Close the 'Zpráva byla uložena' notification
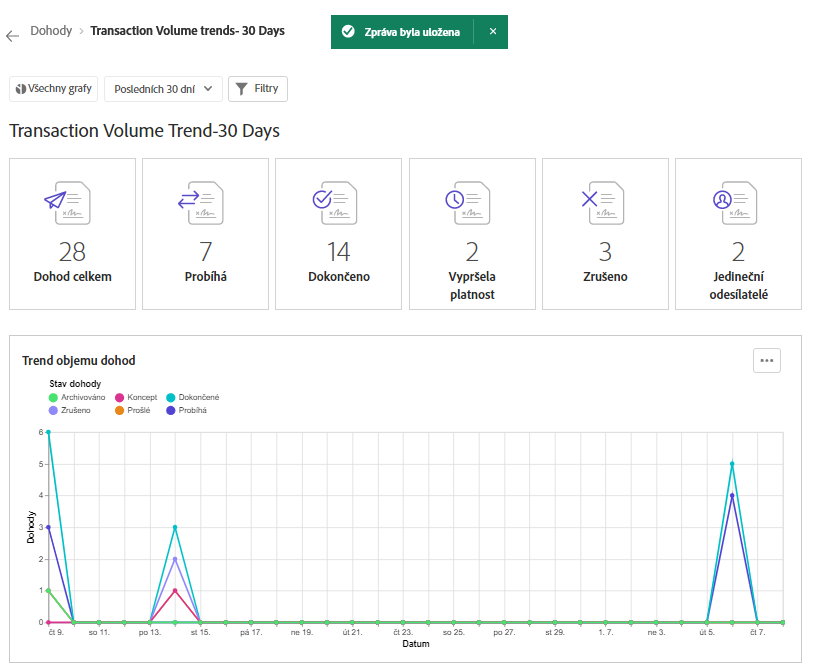Viewport: 830px width, 671px height. pos(493,32)
